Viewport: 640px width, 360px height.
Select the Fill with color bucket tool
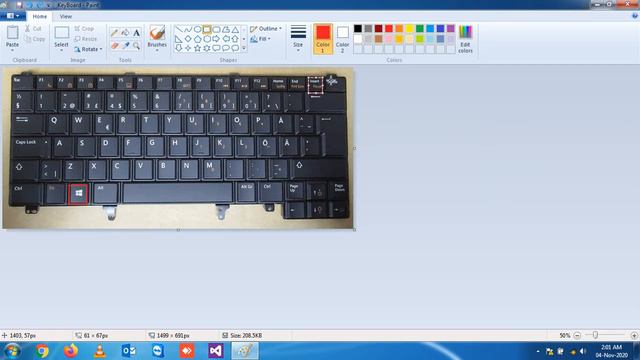[126, 33]
